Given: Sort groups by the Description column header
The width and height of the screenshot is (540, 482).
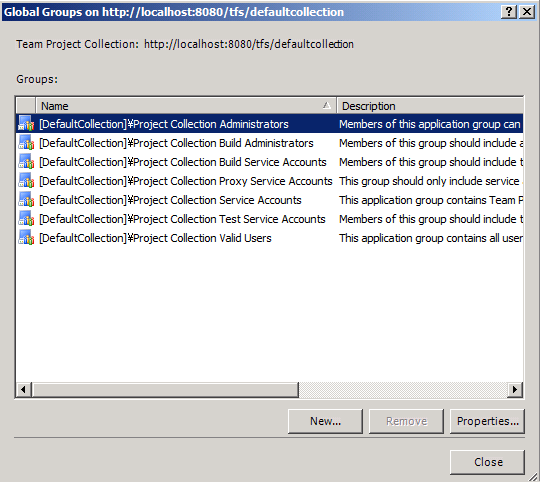Looking at the screenshot, I should coord(430,106).
